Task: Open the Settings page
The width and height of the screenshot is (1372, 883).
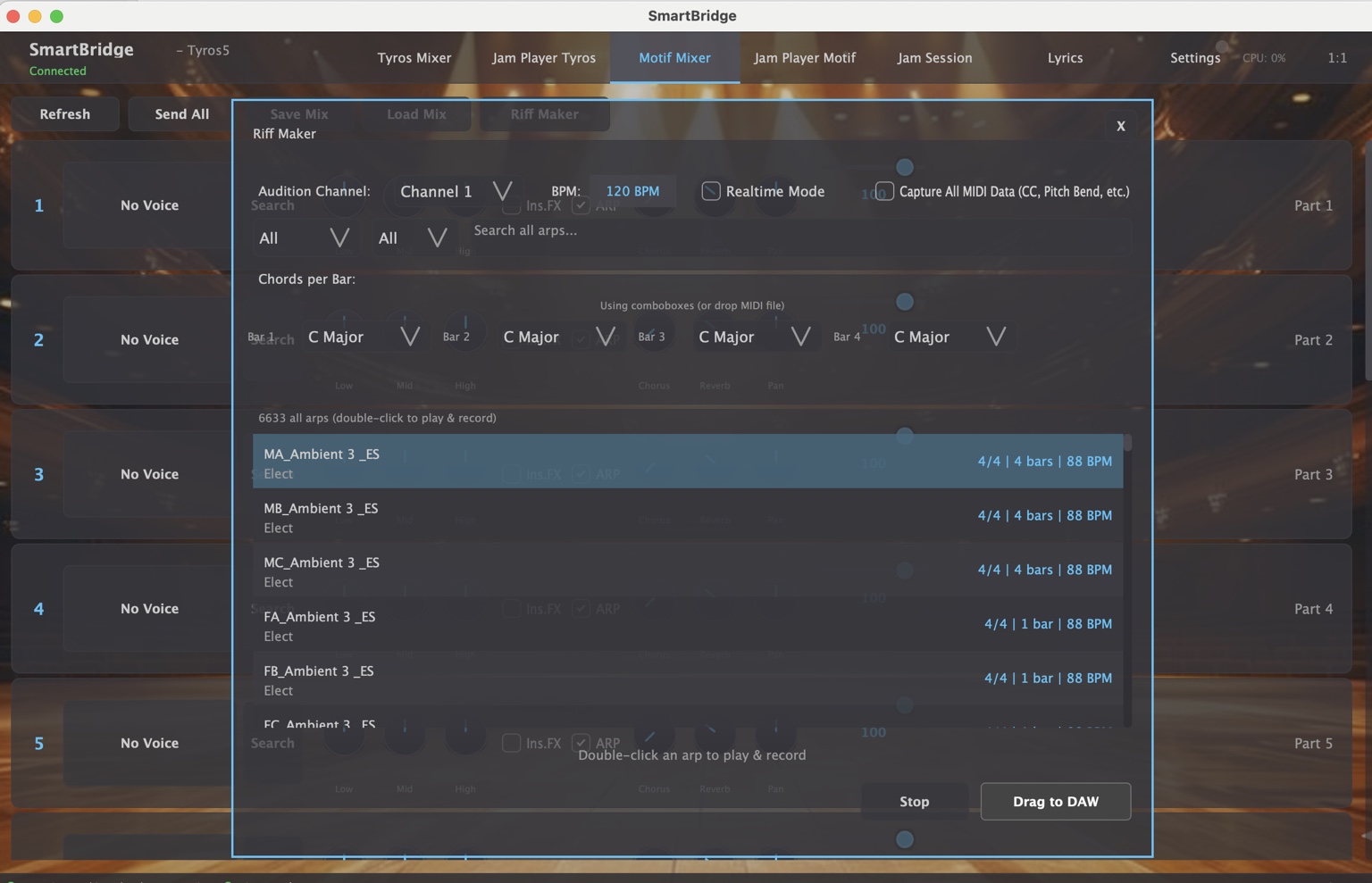Action: click(1194, 58)
